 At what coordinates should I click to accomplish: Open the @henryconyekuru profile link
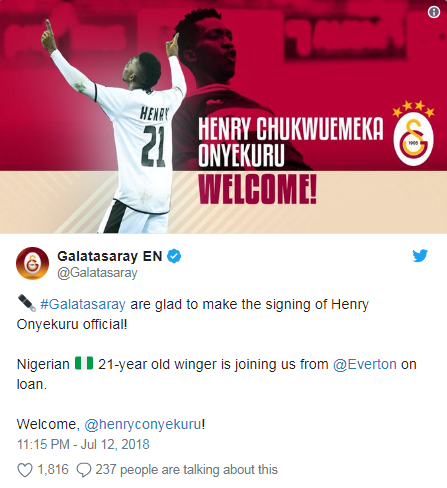[x=143, y=424]
